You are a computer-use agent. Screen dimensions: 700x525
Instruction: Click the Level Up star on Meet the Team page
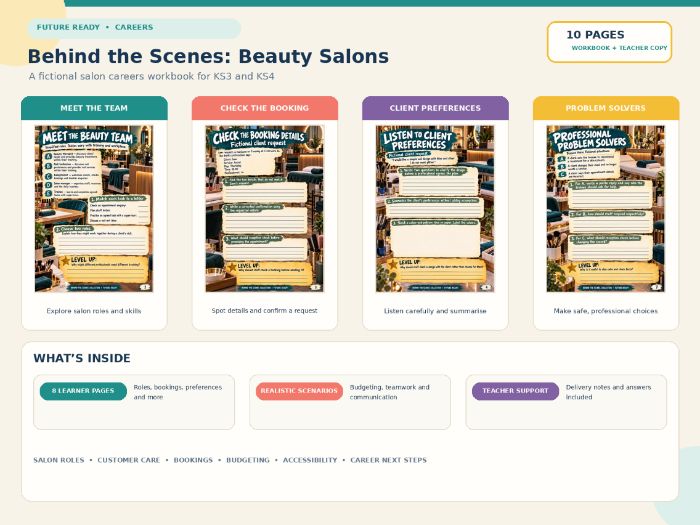[x=65, y=261]
